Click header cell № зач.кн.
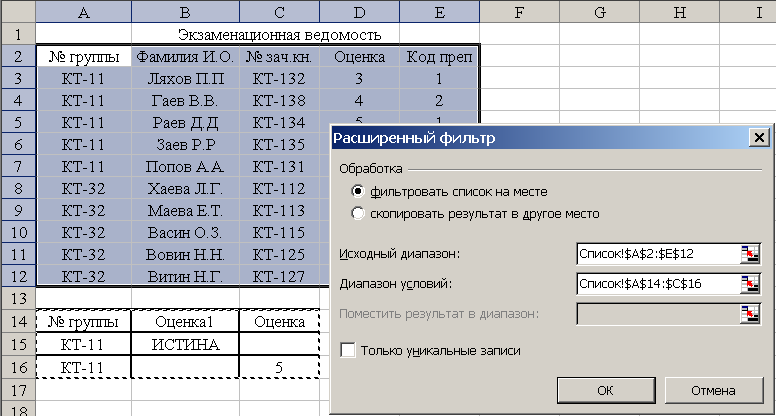This screenshot has height=416, width=776. coord(280,57)
